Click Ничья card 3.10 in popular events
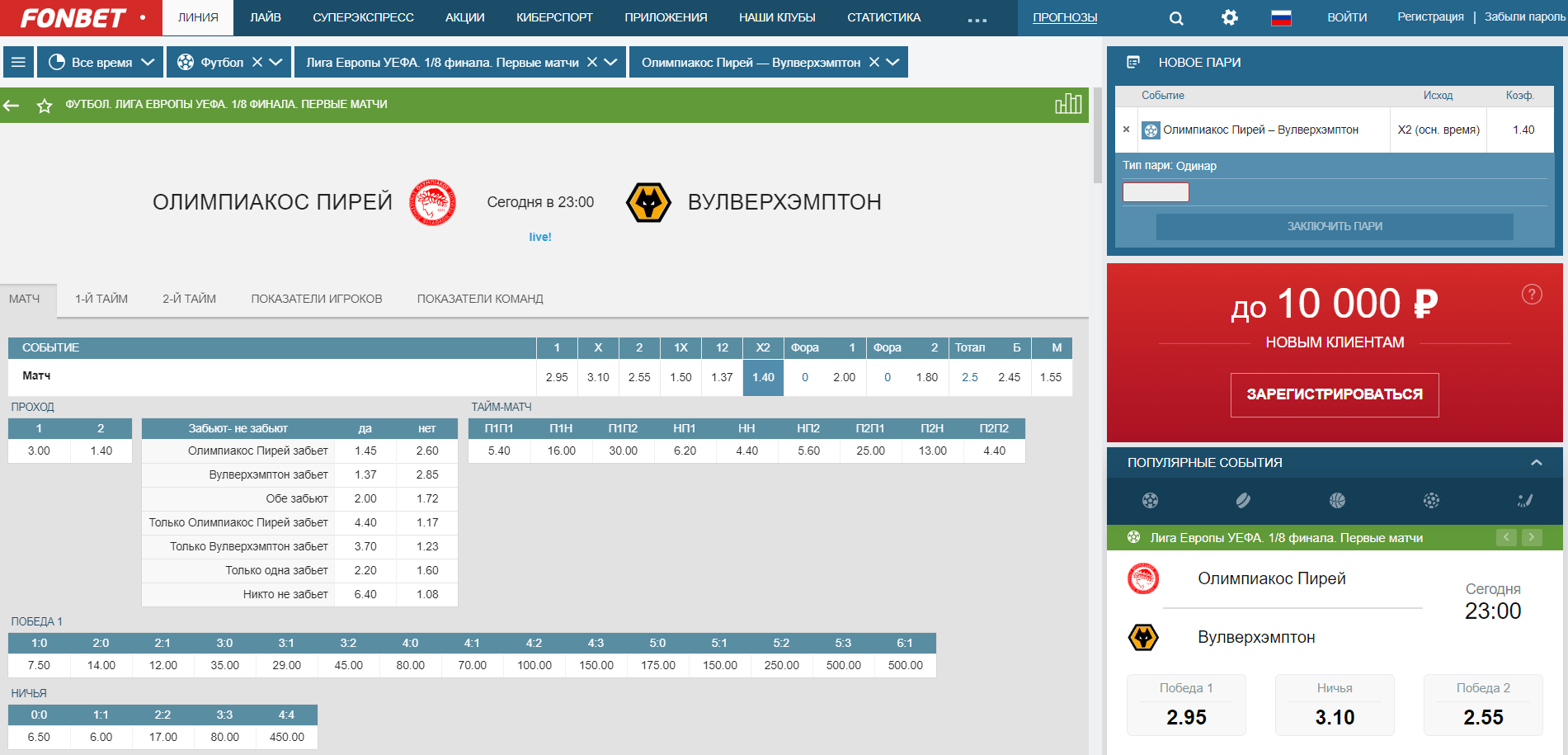 [x=1335, y=705]
